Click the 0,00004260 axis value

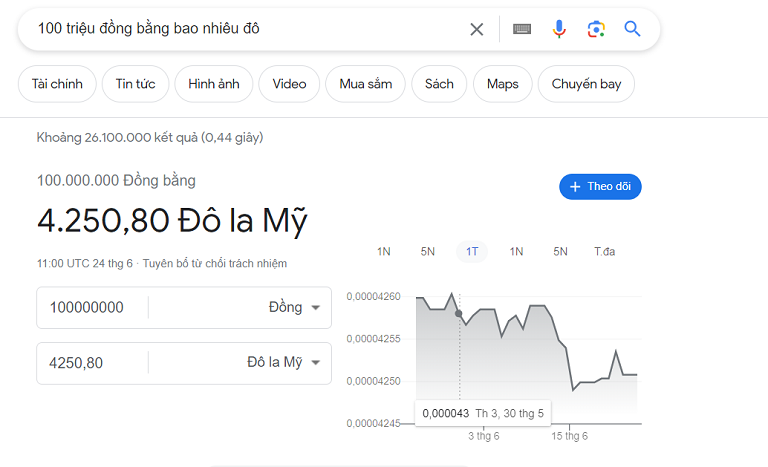(x=373, y=296)
